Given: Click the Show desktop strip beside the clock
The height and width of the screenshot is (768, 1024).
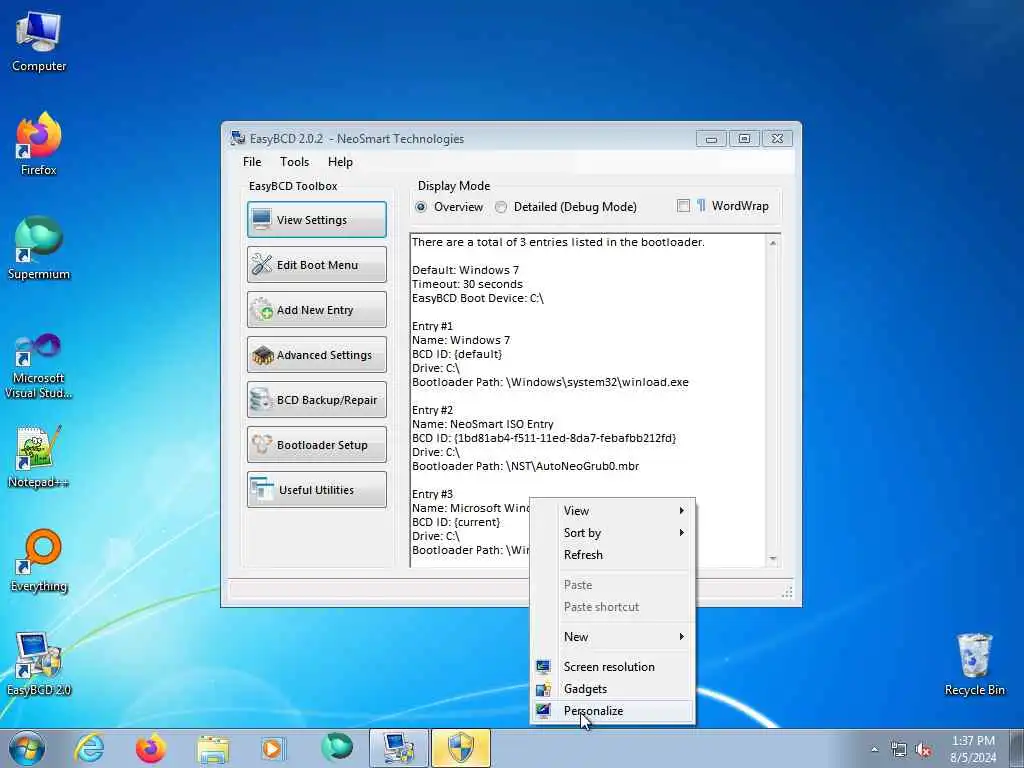Looking at the screenshot, I should tap(1017, 748).
